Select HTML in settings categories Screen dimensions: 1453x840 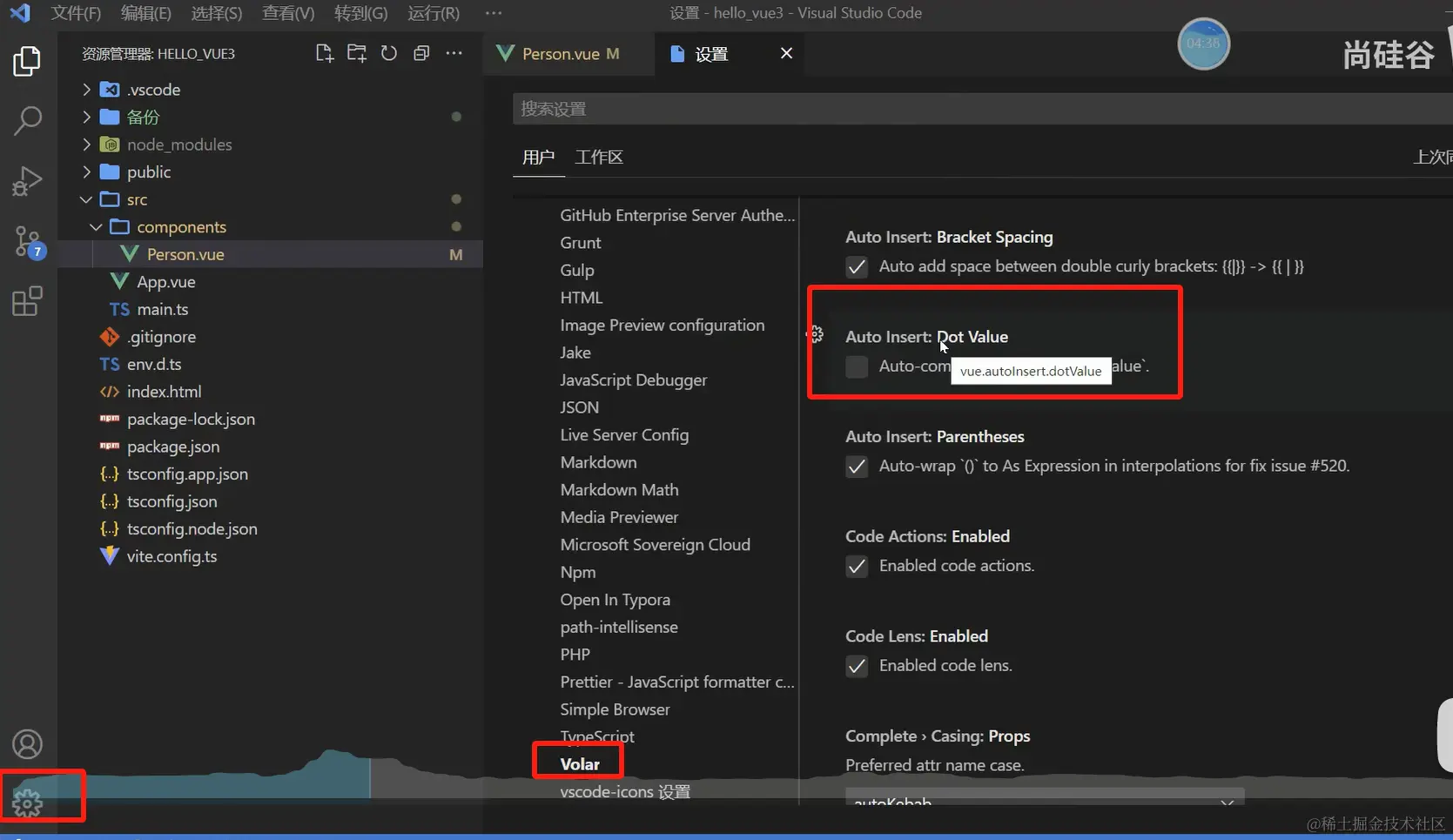(582, 298)
